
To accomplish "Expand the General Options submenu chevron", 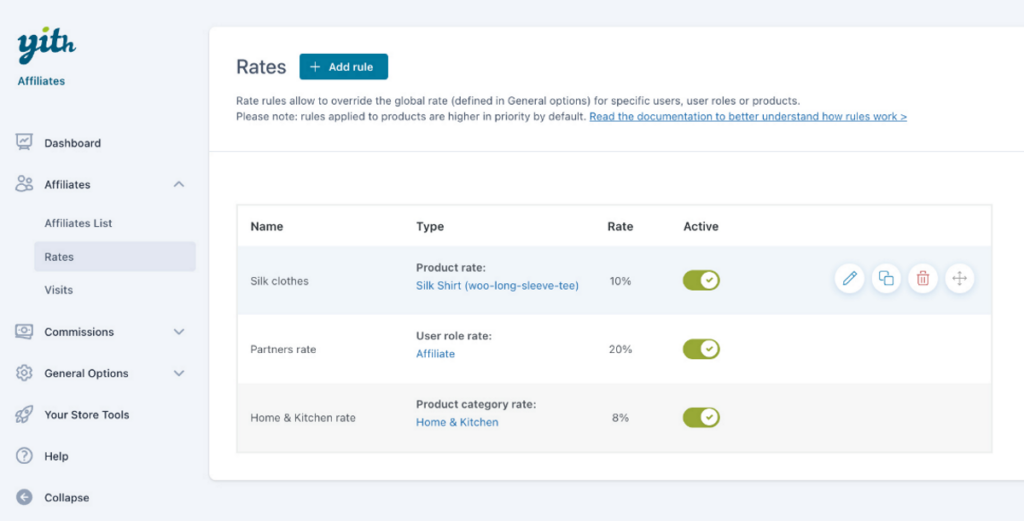I will 179,373.
